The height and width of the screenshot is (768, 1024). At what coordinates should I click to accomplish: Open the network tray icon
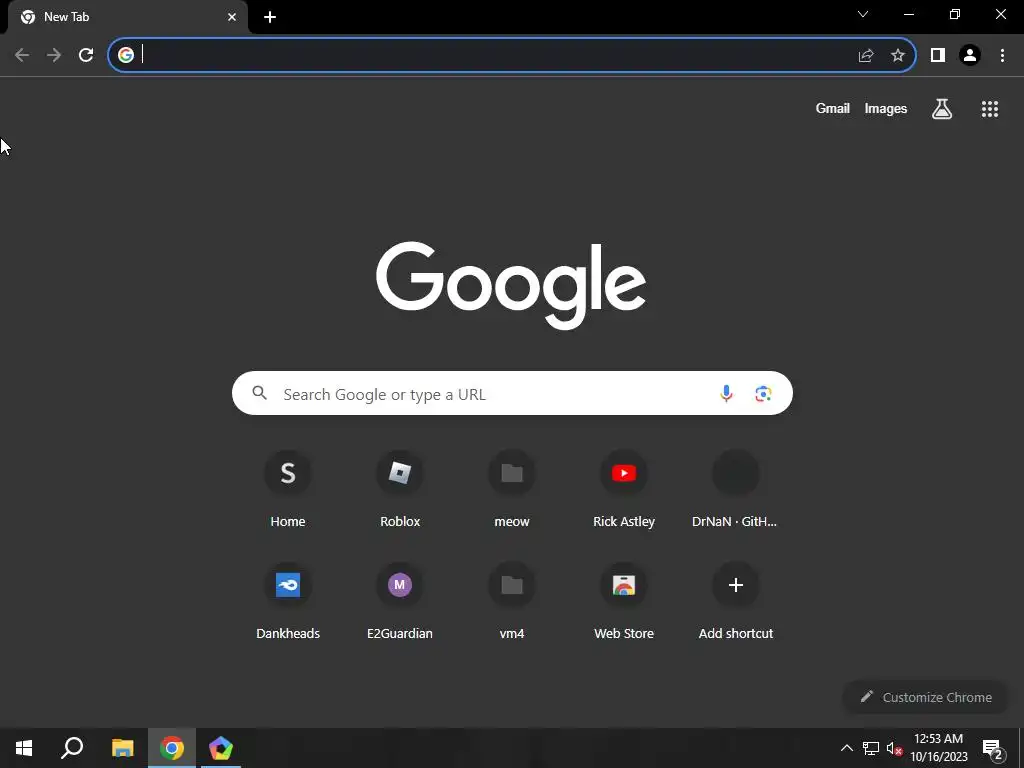[871, 748]
